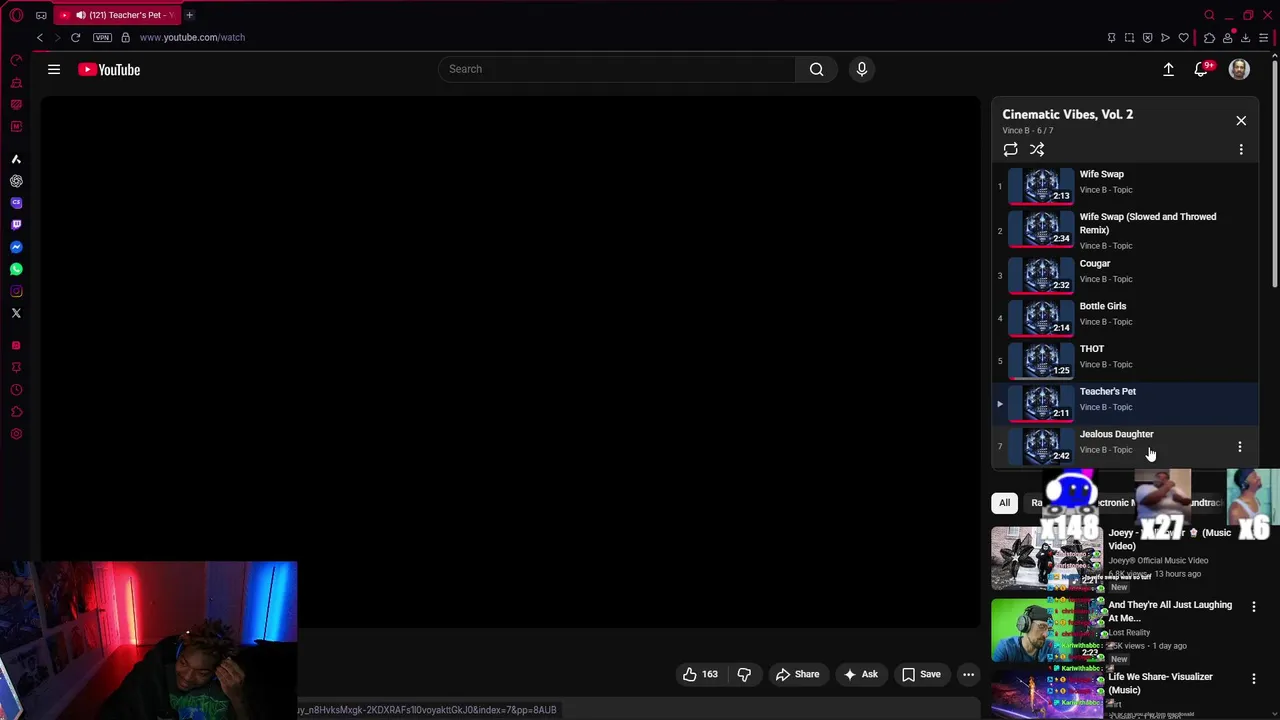Screen dimensions: 1280x720
Task: Open Instagram from the Opera sidebar
Action: pos(16,291)
